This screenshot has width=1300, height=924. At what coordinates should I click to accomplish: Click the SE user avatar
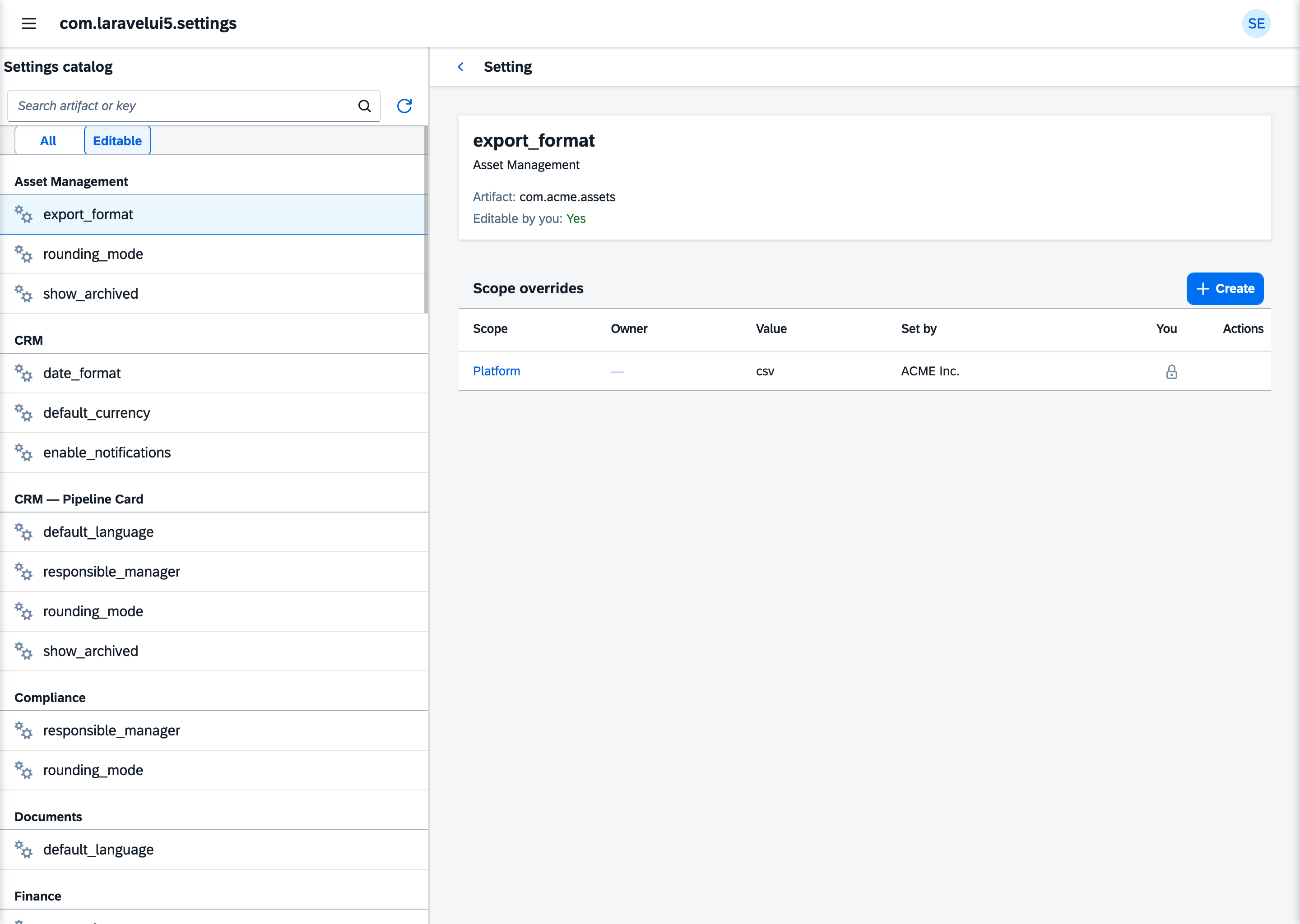tap(1256, 23)
